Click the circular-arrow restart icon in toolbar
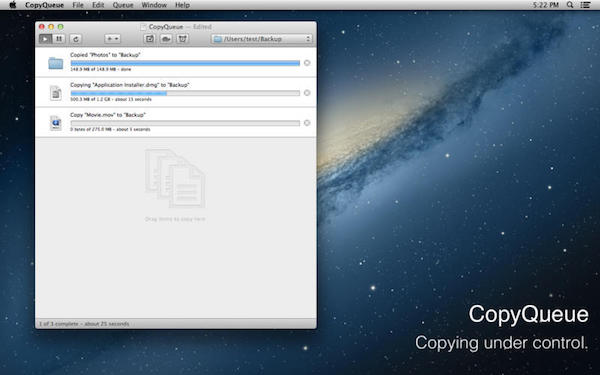This screenshot has width=600, height=375. coord(76,39)
